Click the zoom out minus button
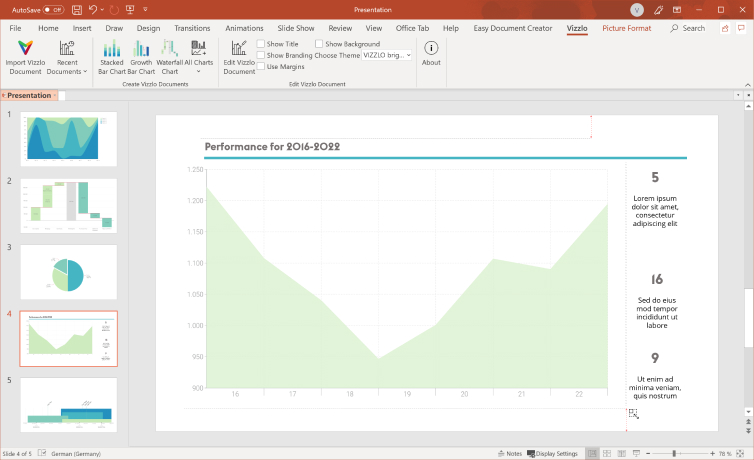 pyautogui.click(x=648, y=453)
